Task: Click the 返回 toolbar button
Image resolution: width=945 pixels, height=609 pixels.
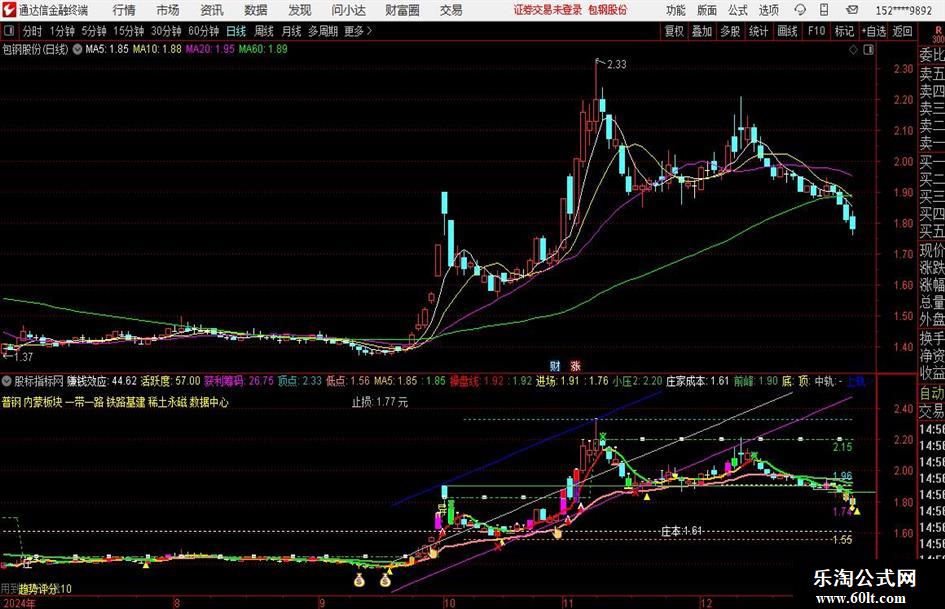Action: [x=902, y=31]
